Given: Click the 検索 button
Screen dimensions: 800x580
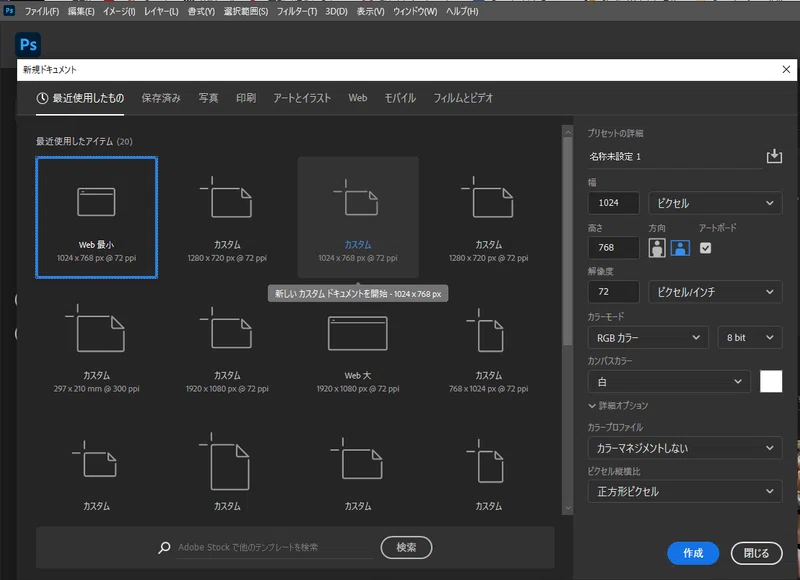Looking at the screenshot, I should pos(406,547).
